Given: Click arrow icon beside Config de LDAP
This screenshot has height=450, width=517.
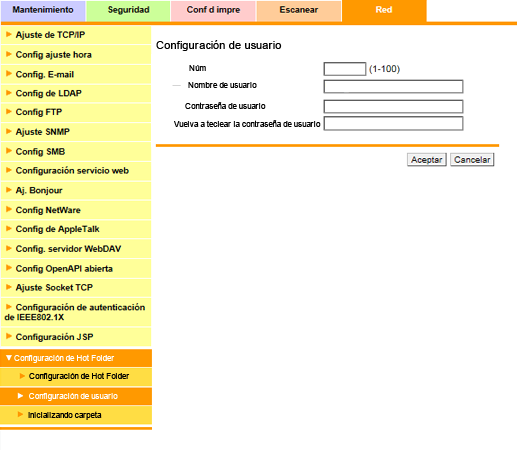Looking at the screenshot, I should (x=9, y=93).
